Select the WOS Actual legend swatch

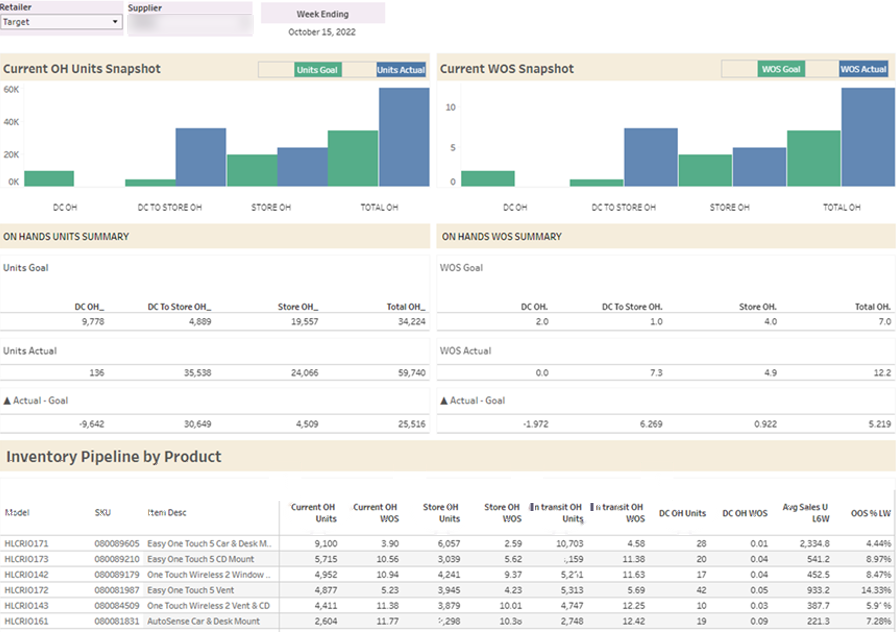point(863,69)
